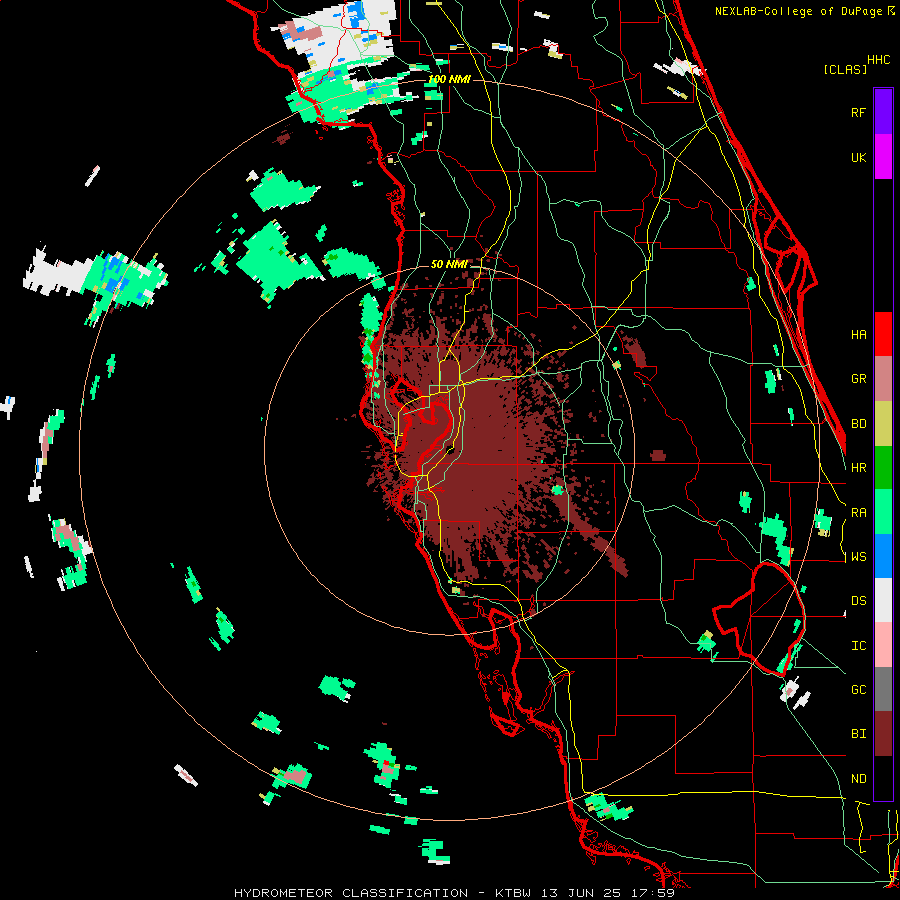Click the "[CLAS]" units label
Screen dimensions: 900x900
point(845,69)
